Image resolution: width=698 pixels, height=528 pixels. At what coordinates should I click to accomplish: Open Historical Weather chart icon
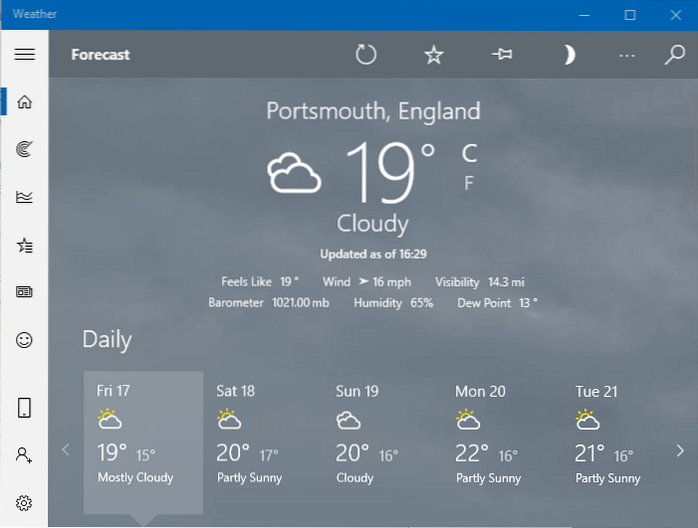tap(24, 197)
